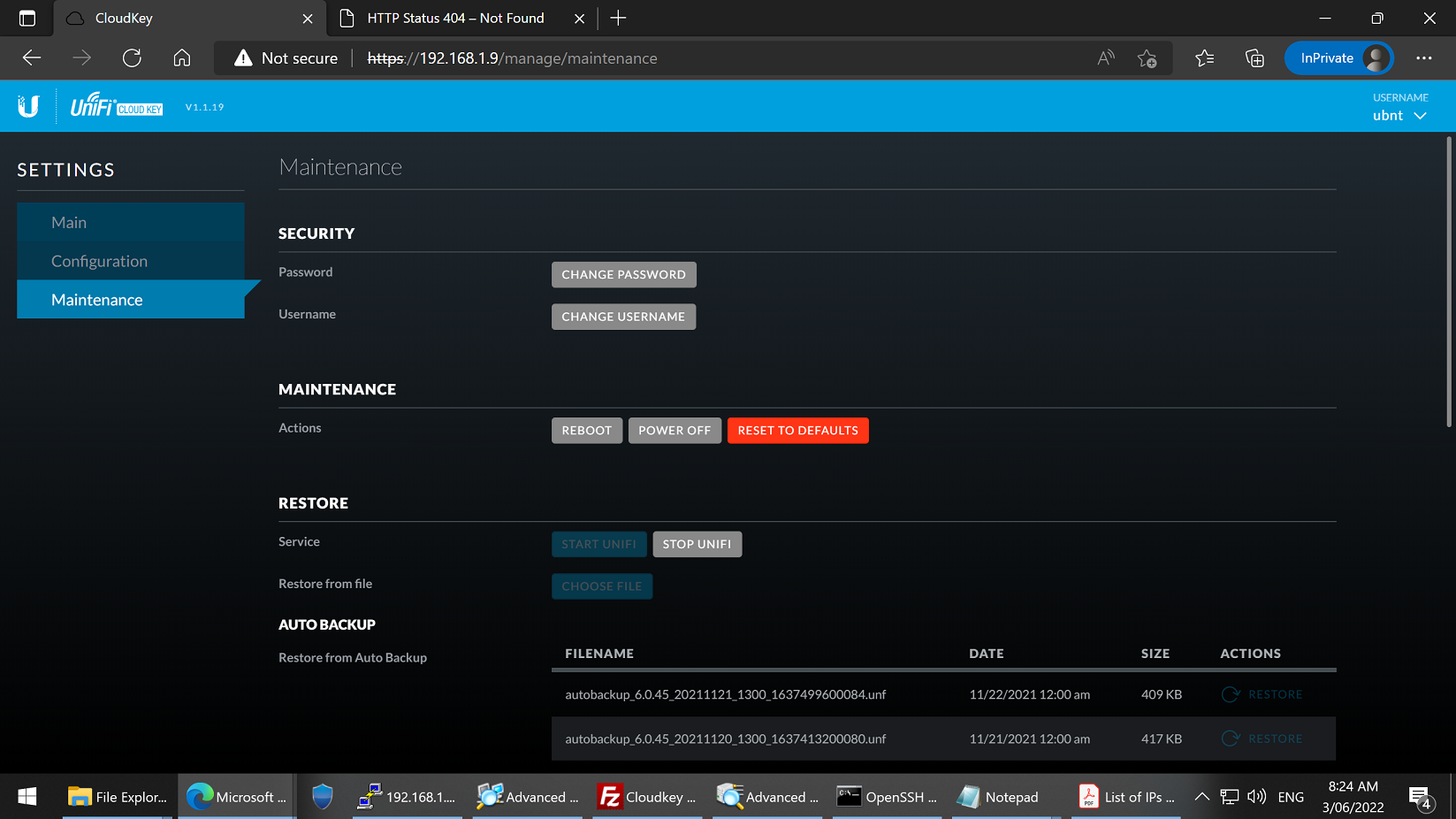
Task: Select the Configuration settings menu item
Action: click(x=99, y=261)
